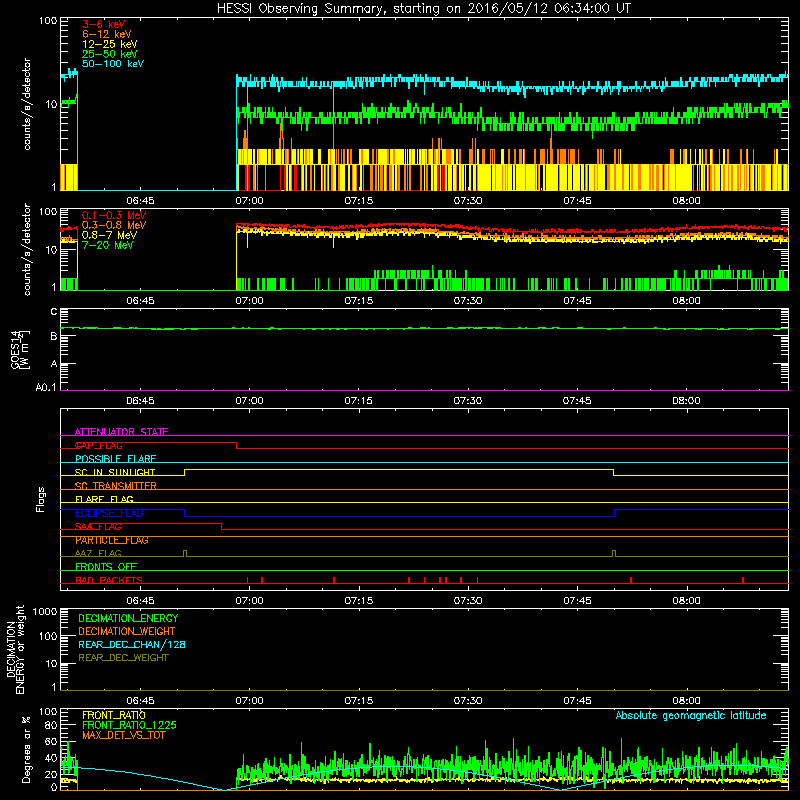The width and height of the screenshot is (800, 800).
Task: Select the FLARE_FLAG label
Action: [x=104, y=499]
